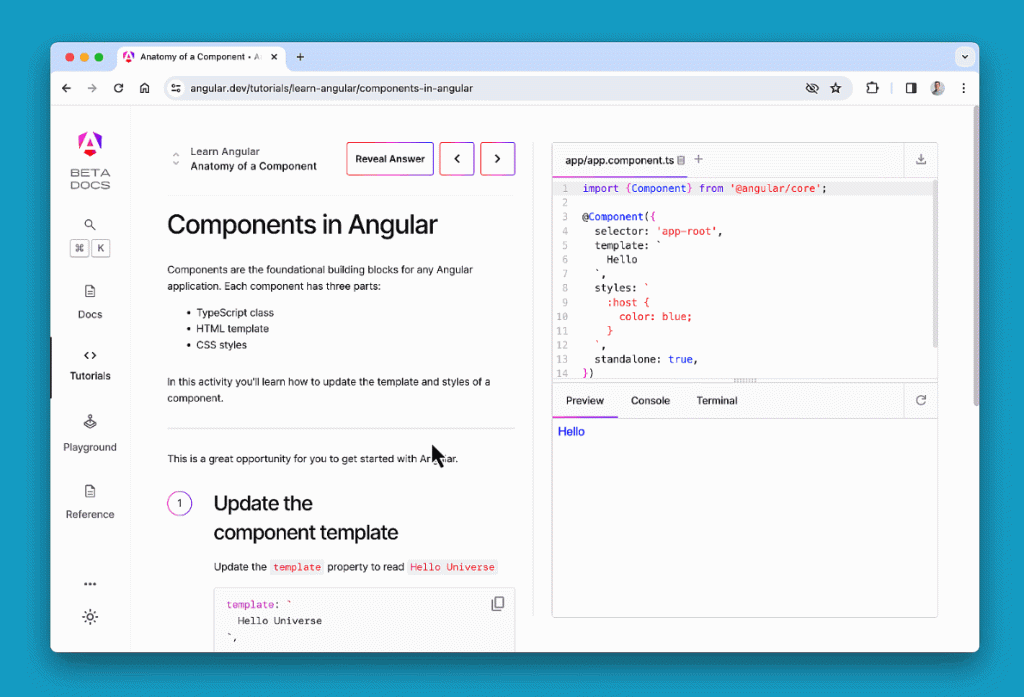This screenshot has height=697, width=1024.
Task: Click the three-dots more menu in sidebar
Action: point(90,584)
